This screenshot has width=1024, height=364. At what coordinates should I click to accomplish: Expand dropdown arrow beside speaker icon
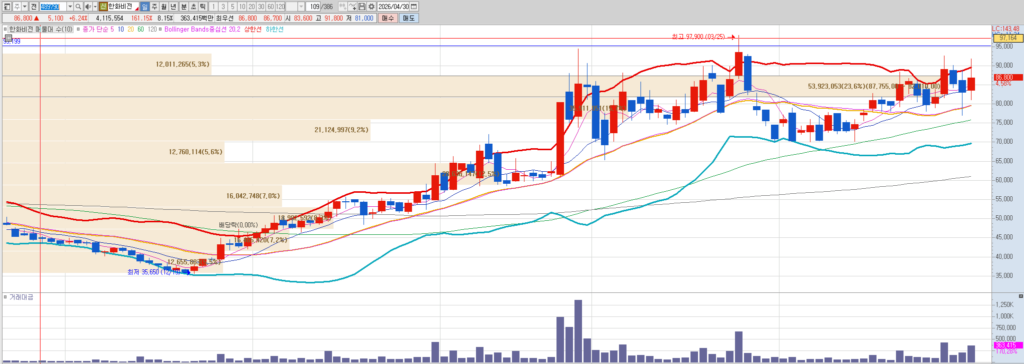(x=95, y=6)
